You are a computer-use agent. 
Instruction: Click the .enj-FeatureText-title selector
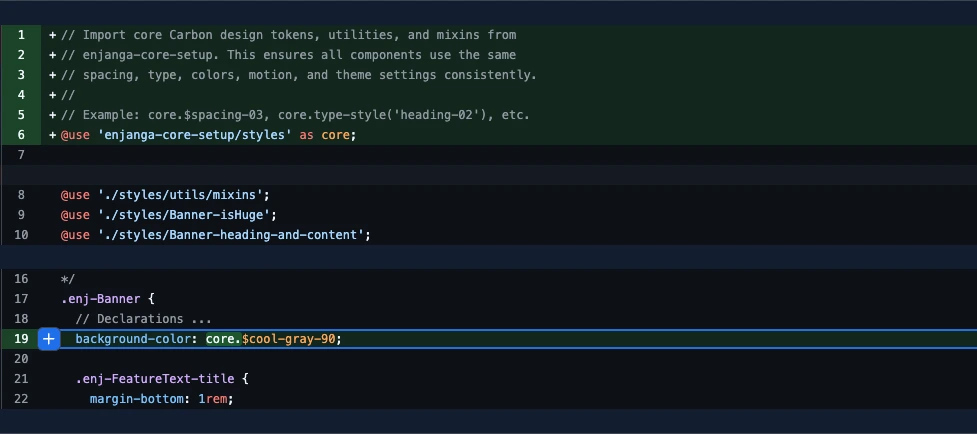[155, 379]
